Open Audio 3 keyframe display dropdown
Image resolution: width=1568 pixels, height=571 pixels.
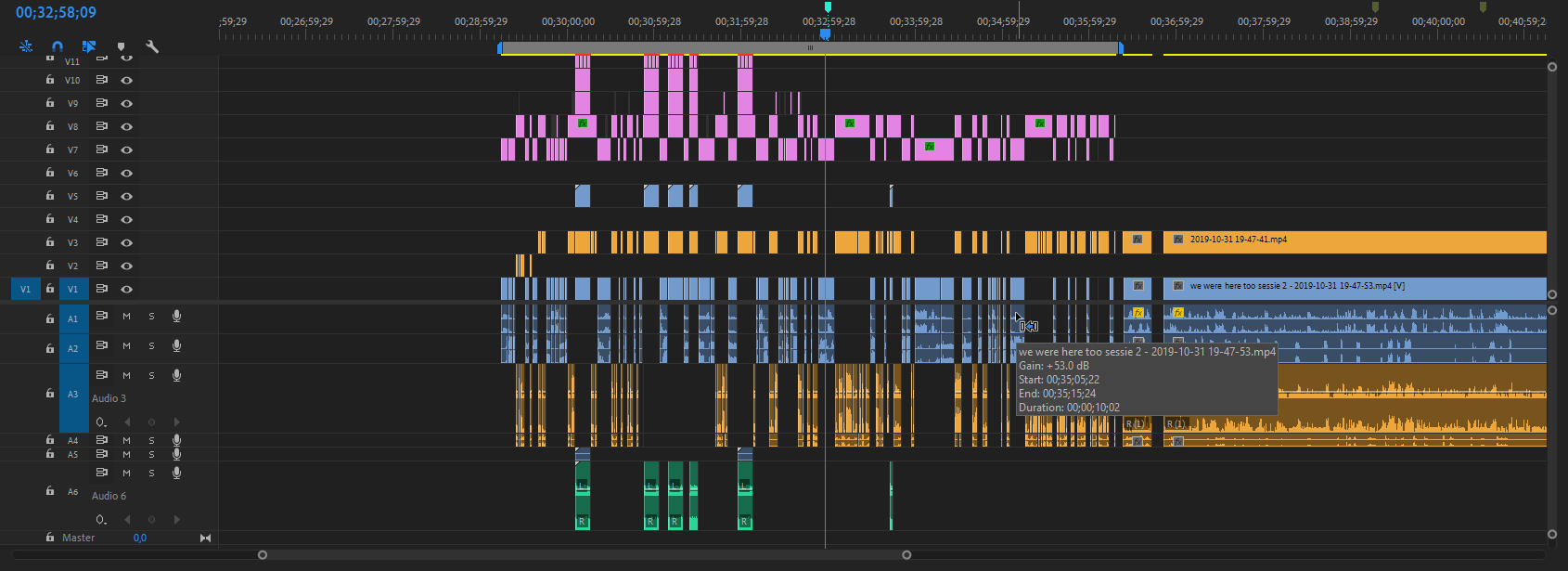click(101, 422)
